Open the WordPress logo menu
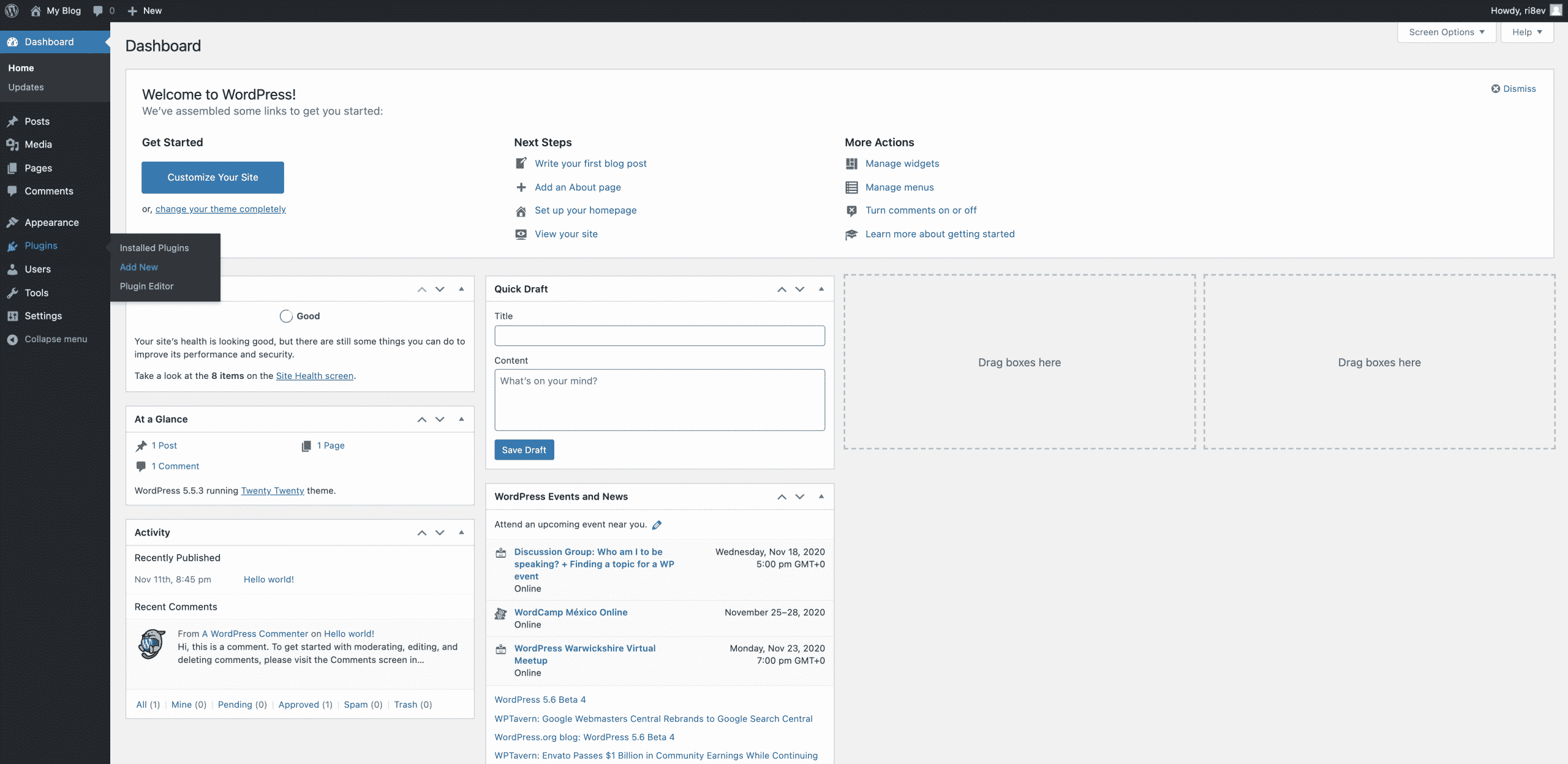This screenshot has width=1568, height=764. click(12, 10)
